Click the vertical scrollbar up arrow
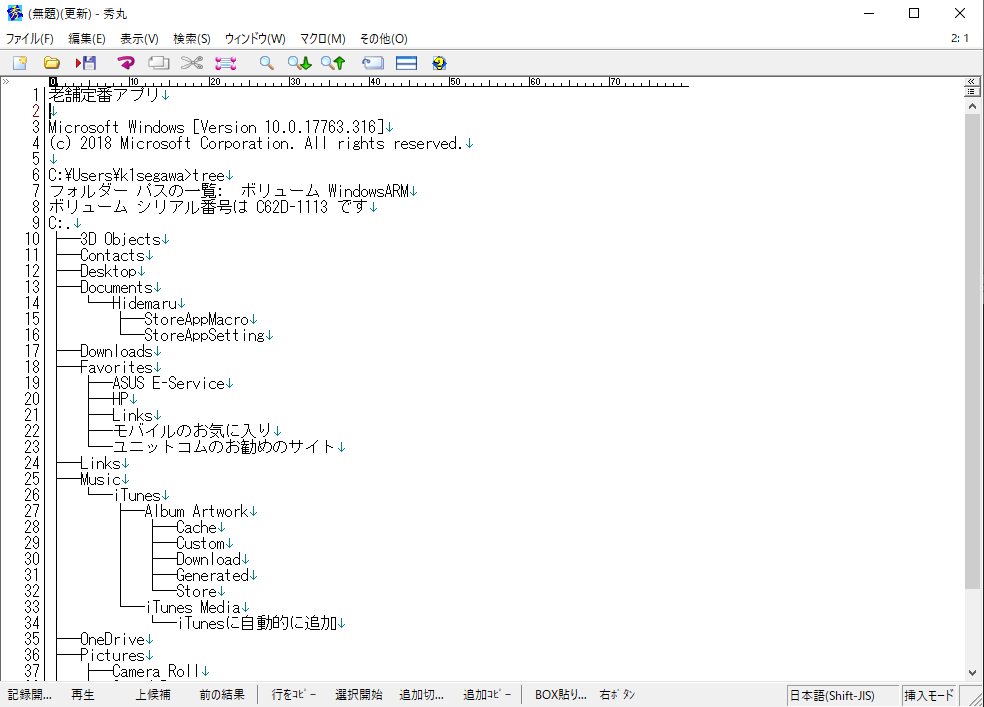This screenshot has width=984, height=707. click(x=972, y=107)
